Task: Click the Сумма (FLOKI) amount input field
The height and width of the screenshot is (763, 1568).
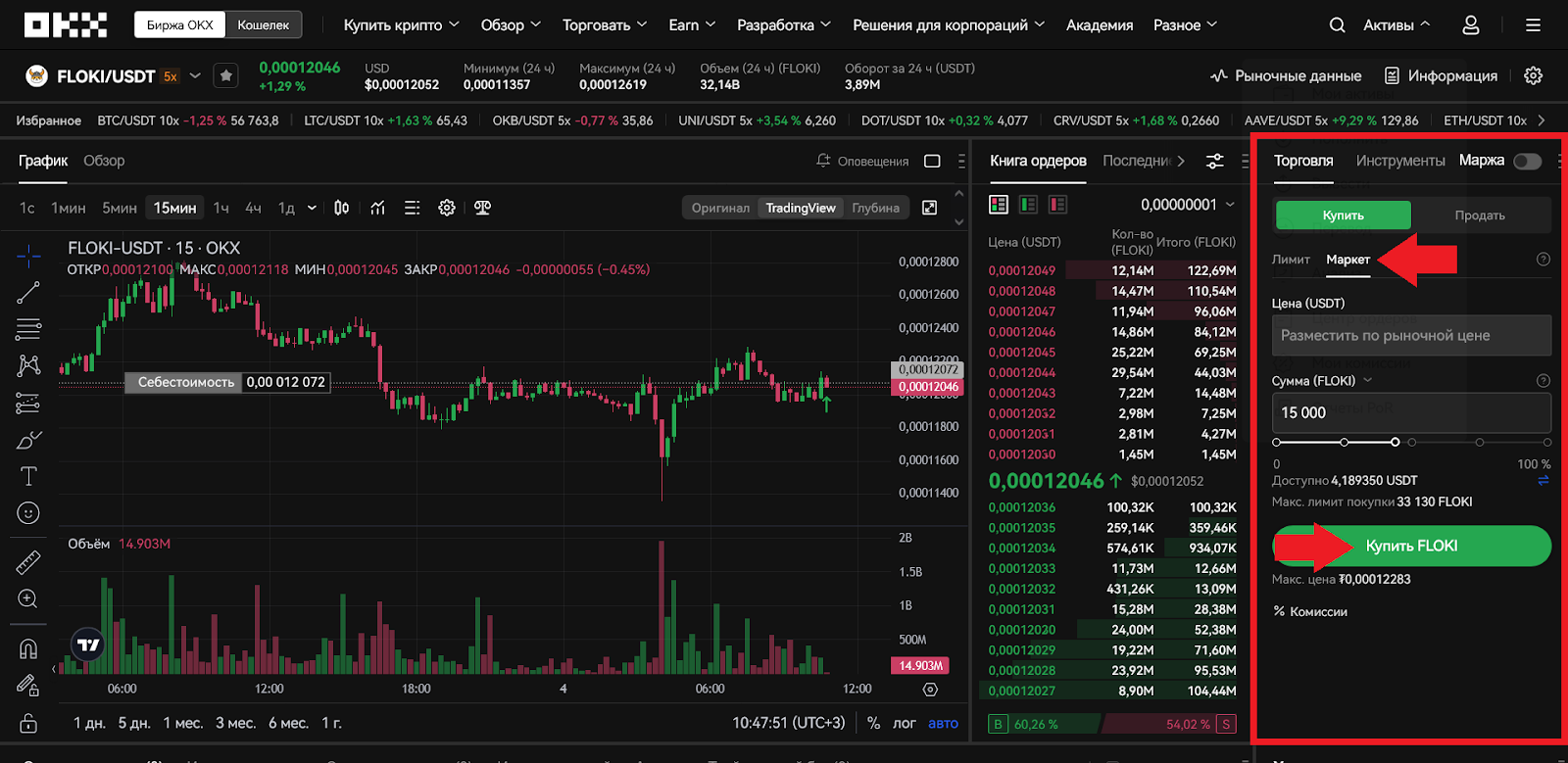Action: 1411,412
